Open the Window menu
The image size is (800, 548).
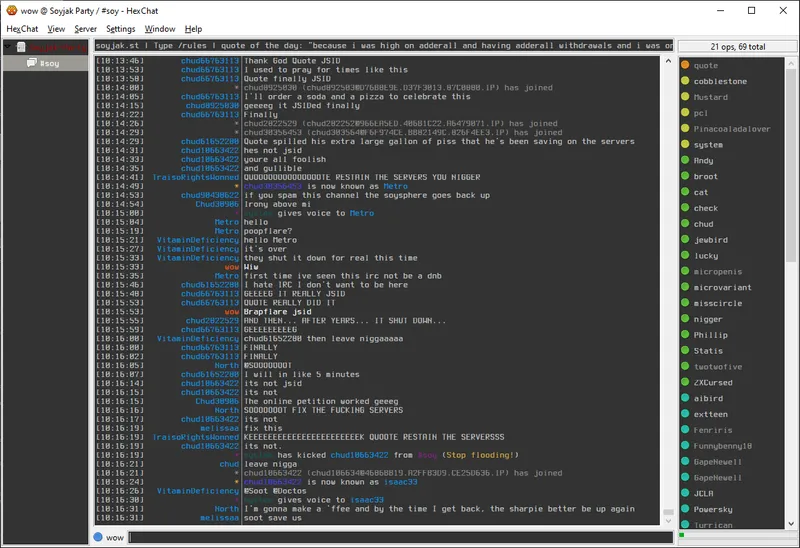click(160, 29)
